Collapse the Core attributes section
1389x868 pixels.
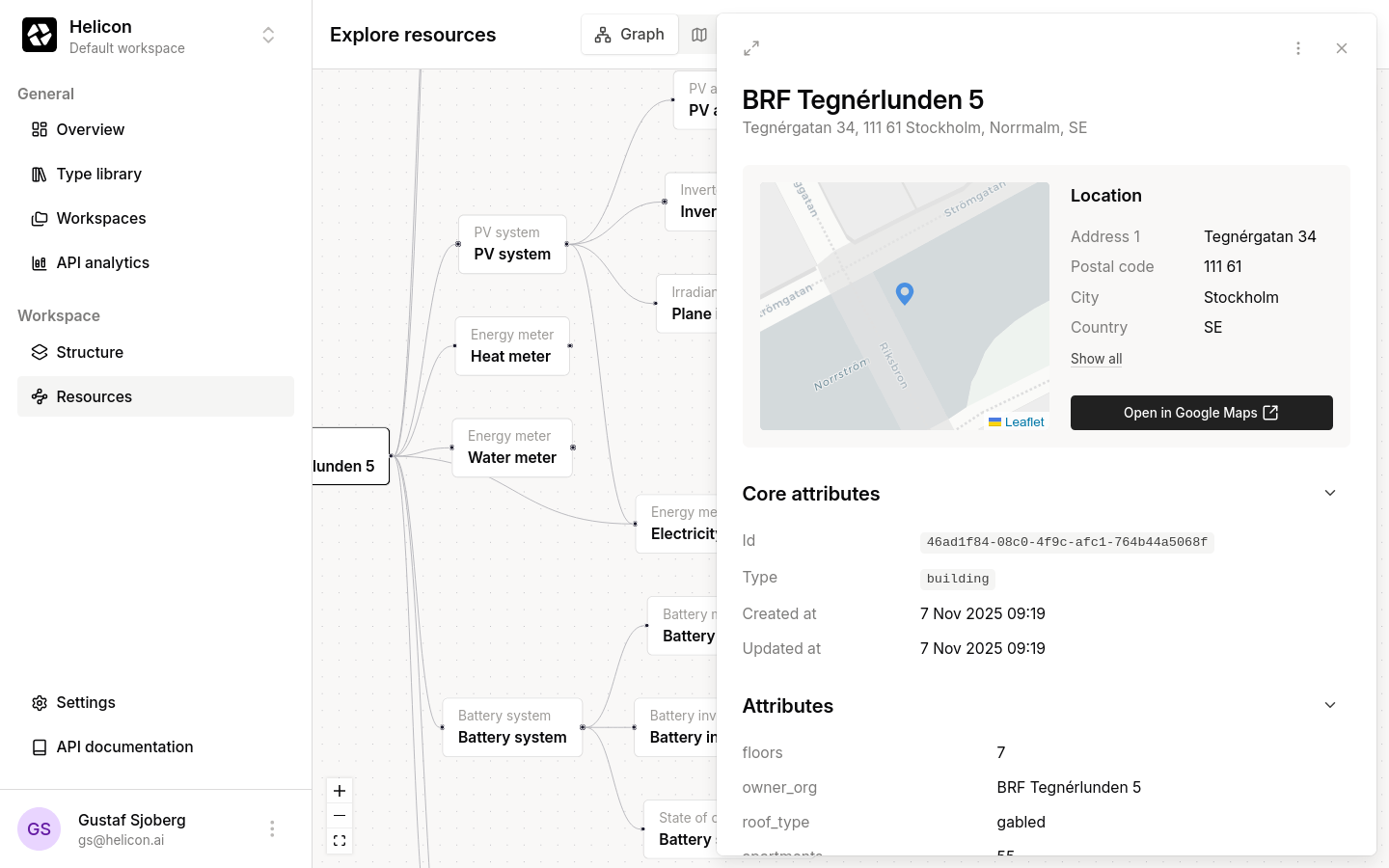1329,493
